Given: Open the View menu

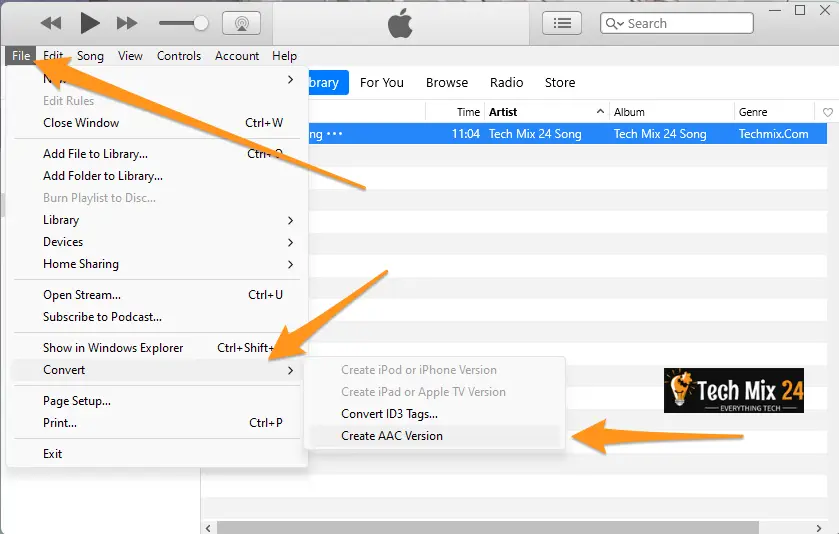Looking at the screenshot, I should pos(130,56).
